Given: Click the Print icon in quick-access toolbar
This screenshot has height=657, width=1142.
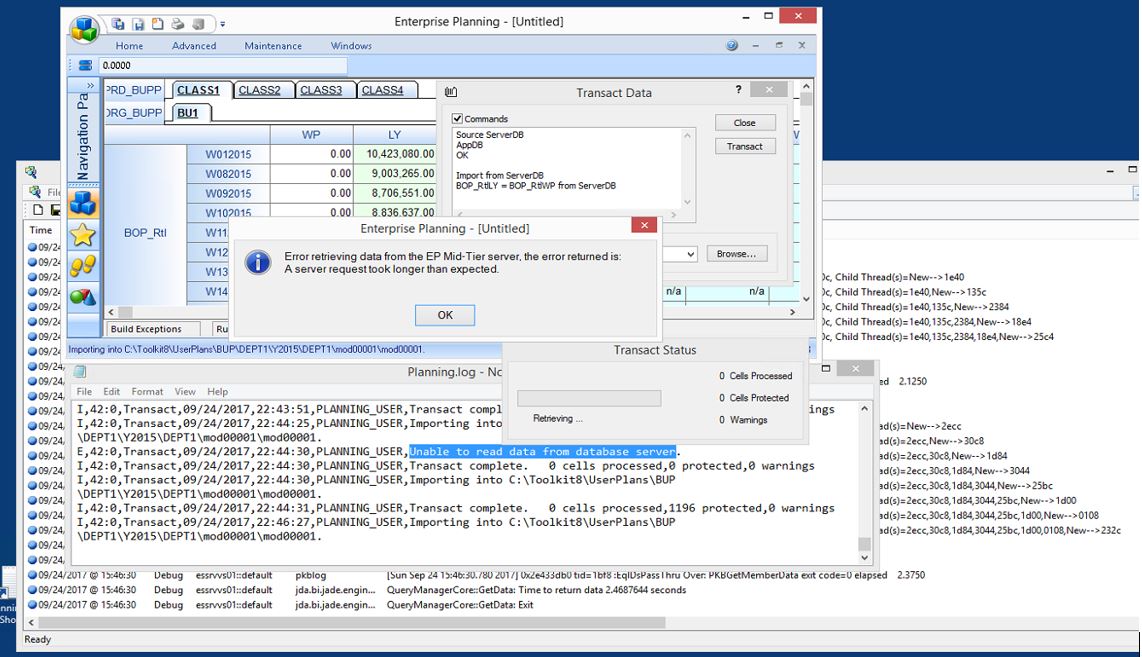Looking at the screenshot, I should 178,24.
